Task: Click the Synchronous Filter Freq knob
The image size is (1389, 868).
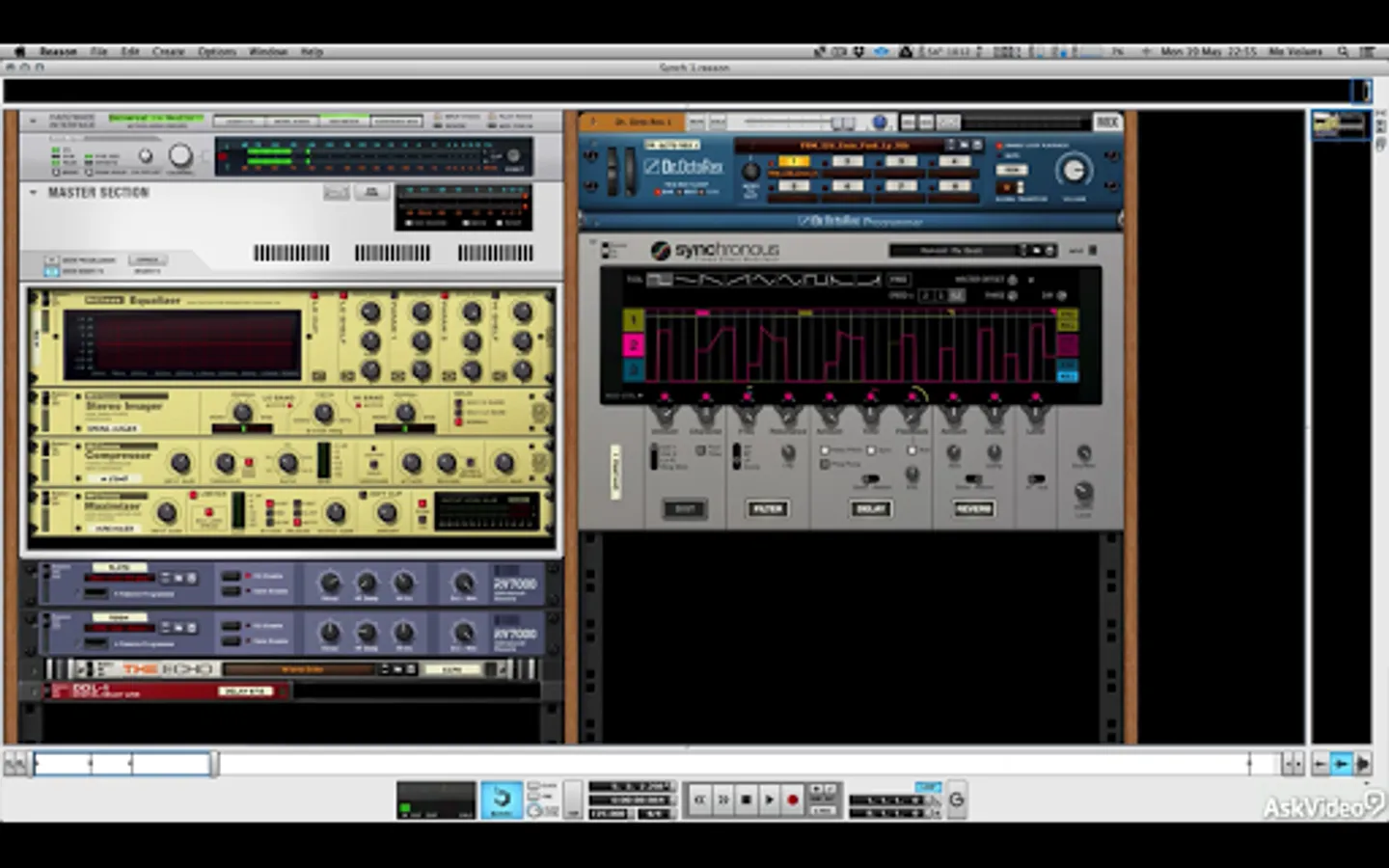Action: [x=747, y=417]
